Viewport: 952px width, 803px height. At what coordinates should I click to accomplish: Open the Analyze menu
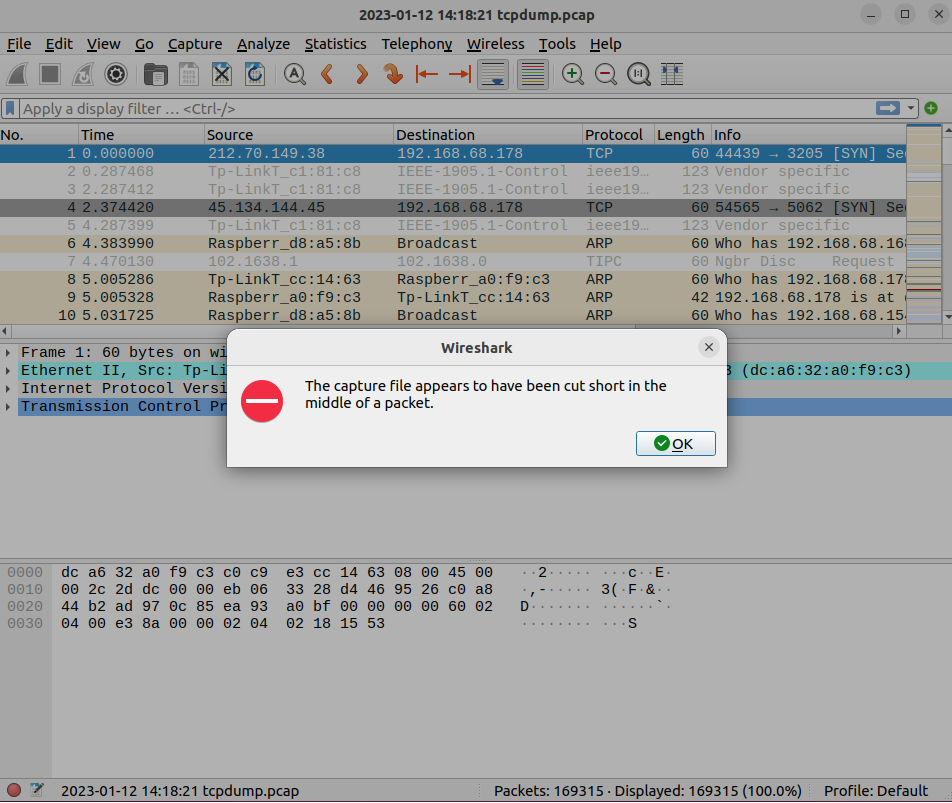(263, 44)
